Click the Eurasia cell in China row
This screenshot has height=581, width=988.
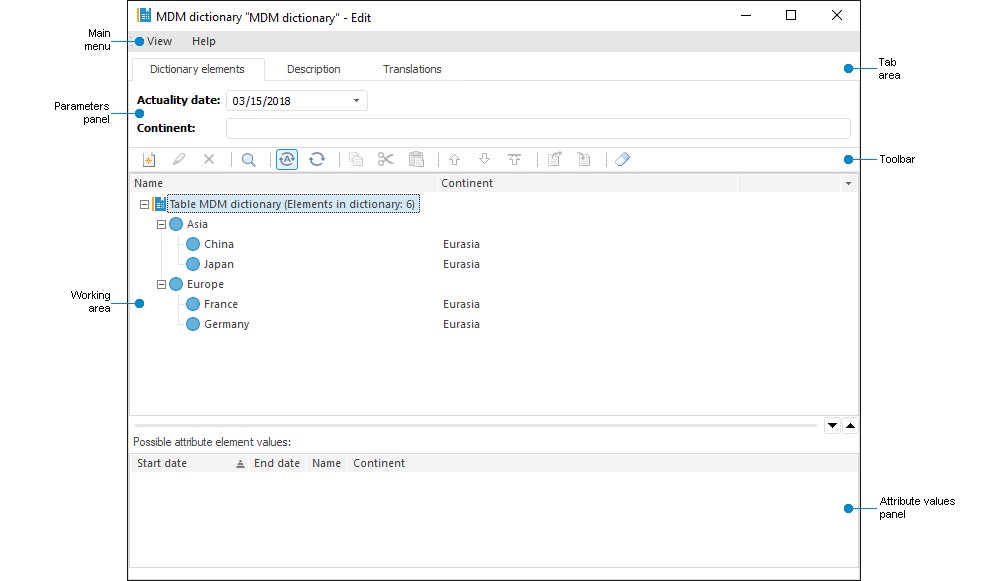(461, 244)
